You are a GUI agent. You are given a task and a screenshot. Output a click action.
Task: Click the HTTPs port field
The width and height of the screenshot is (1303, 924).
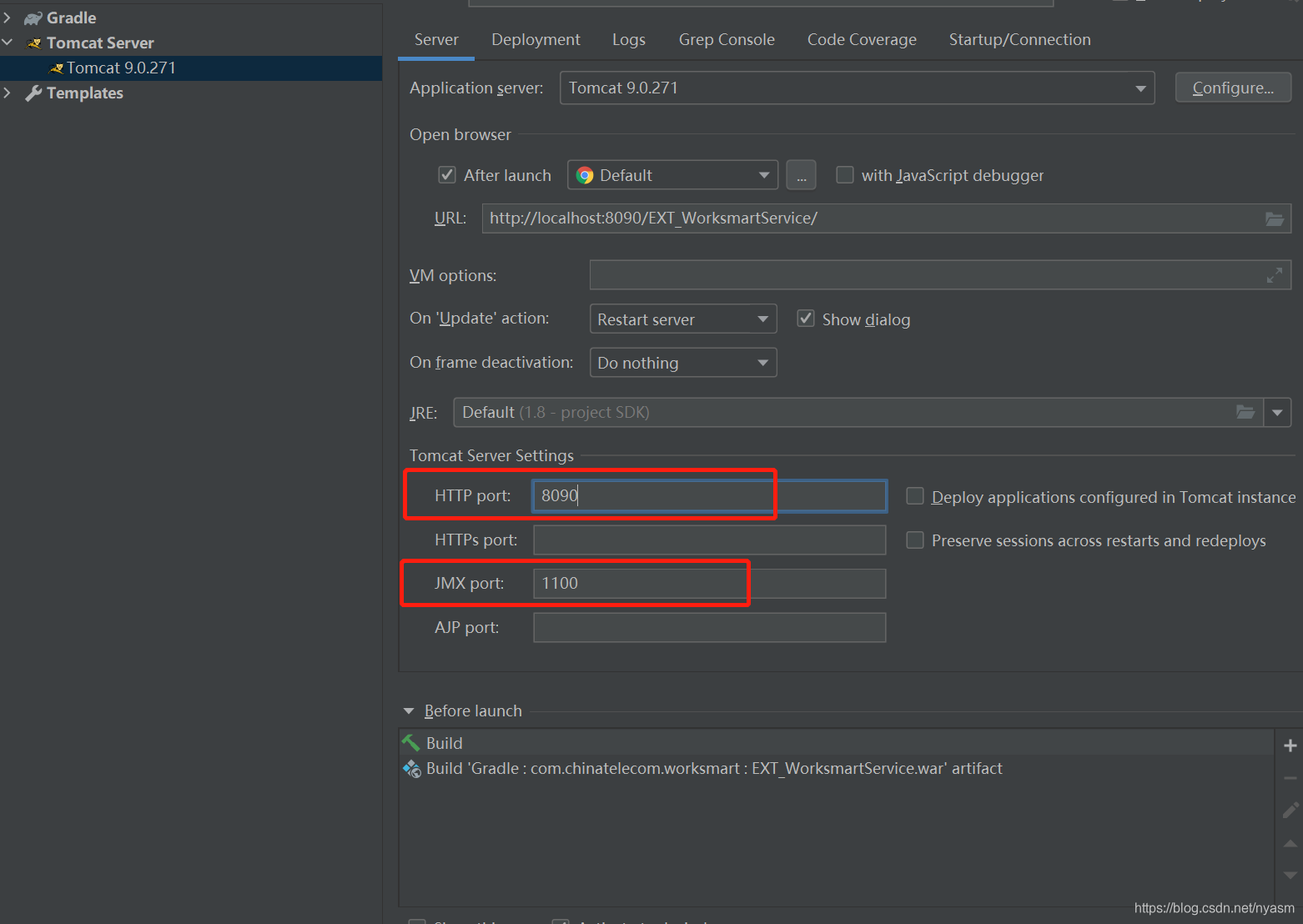[x=709, y=540]
